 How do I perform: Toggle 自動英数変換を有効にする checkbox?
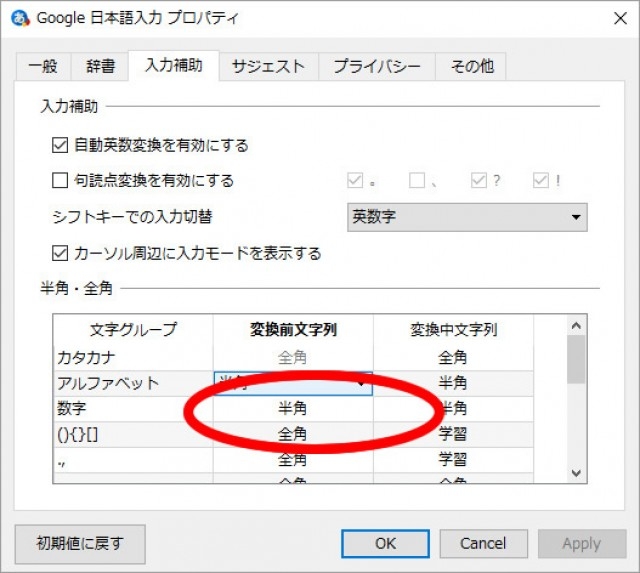59,146
